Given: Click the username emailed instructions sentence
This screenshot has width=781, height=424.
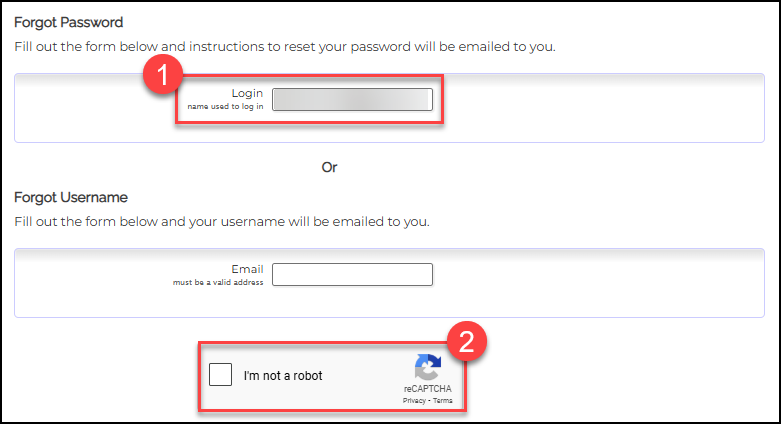Looking at the screenshot, I should click(x=222, y=221).
